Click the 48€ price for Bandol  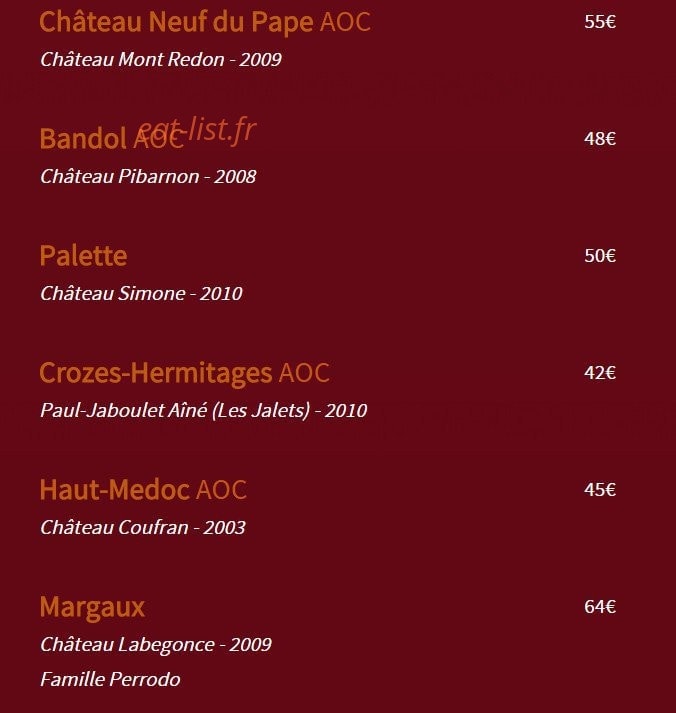click(x=600, y=139)
